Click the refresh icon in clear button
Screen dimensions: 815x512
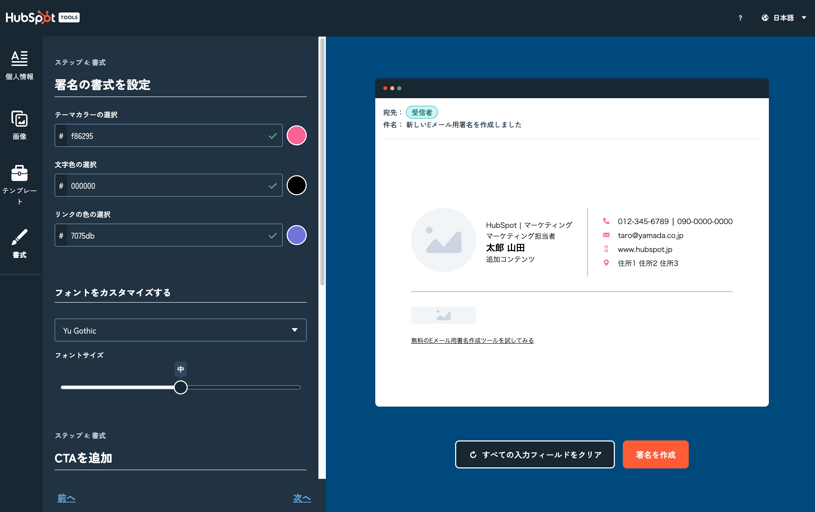[x=473, y=455]
